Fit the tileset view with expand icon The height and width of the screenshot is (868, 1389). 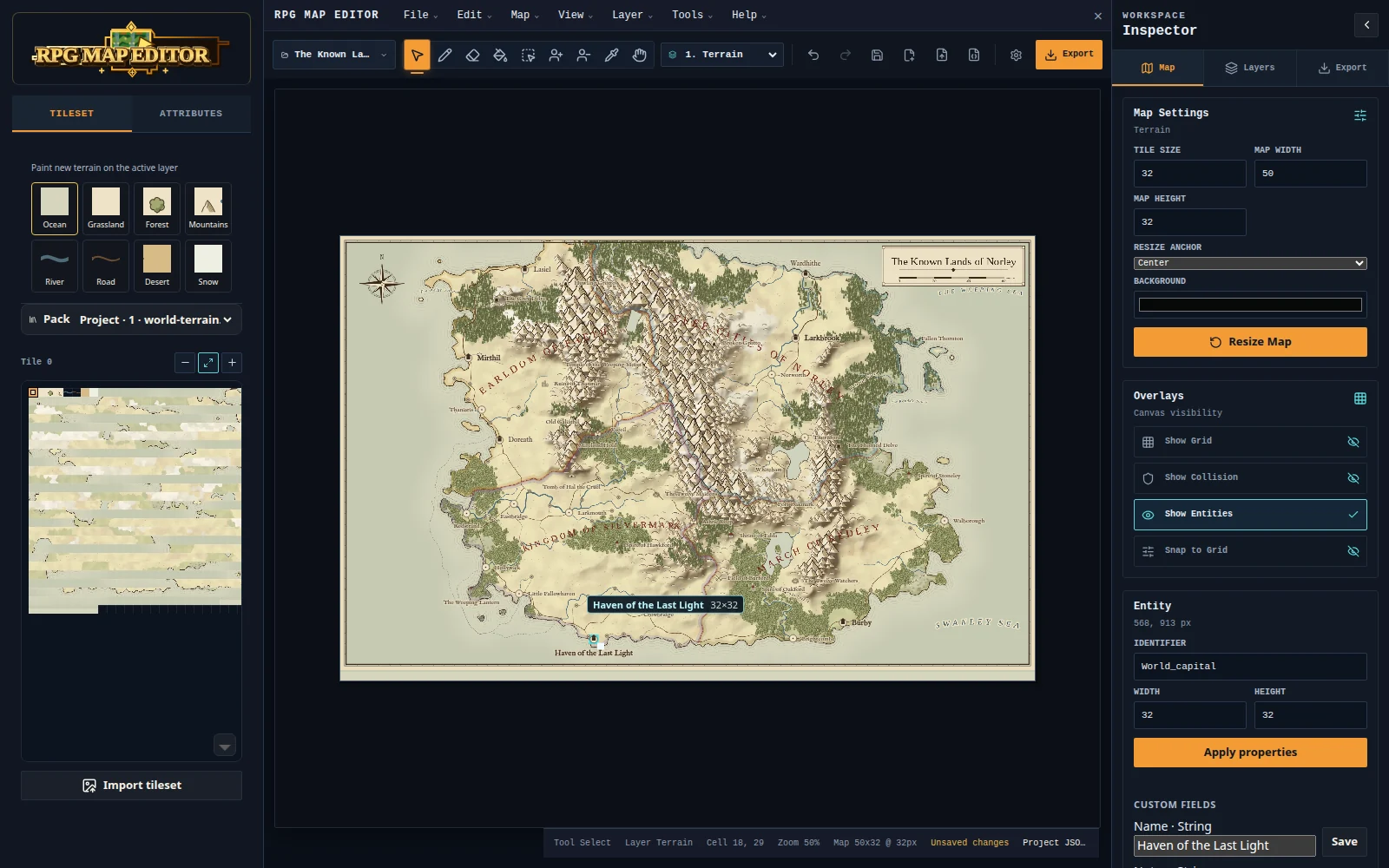[x=208, y=363]
